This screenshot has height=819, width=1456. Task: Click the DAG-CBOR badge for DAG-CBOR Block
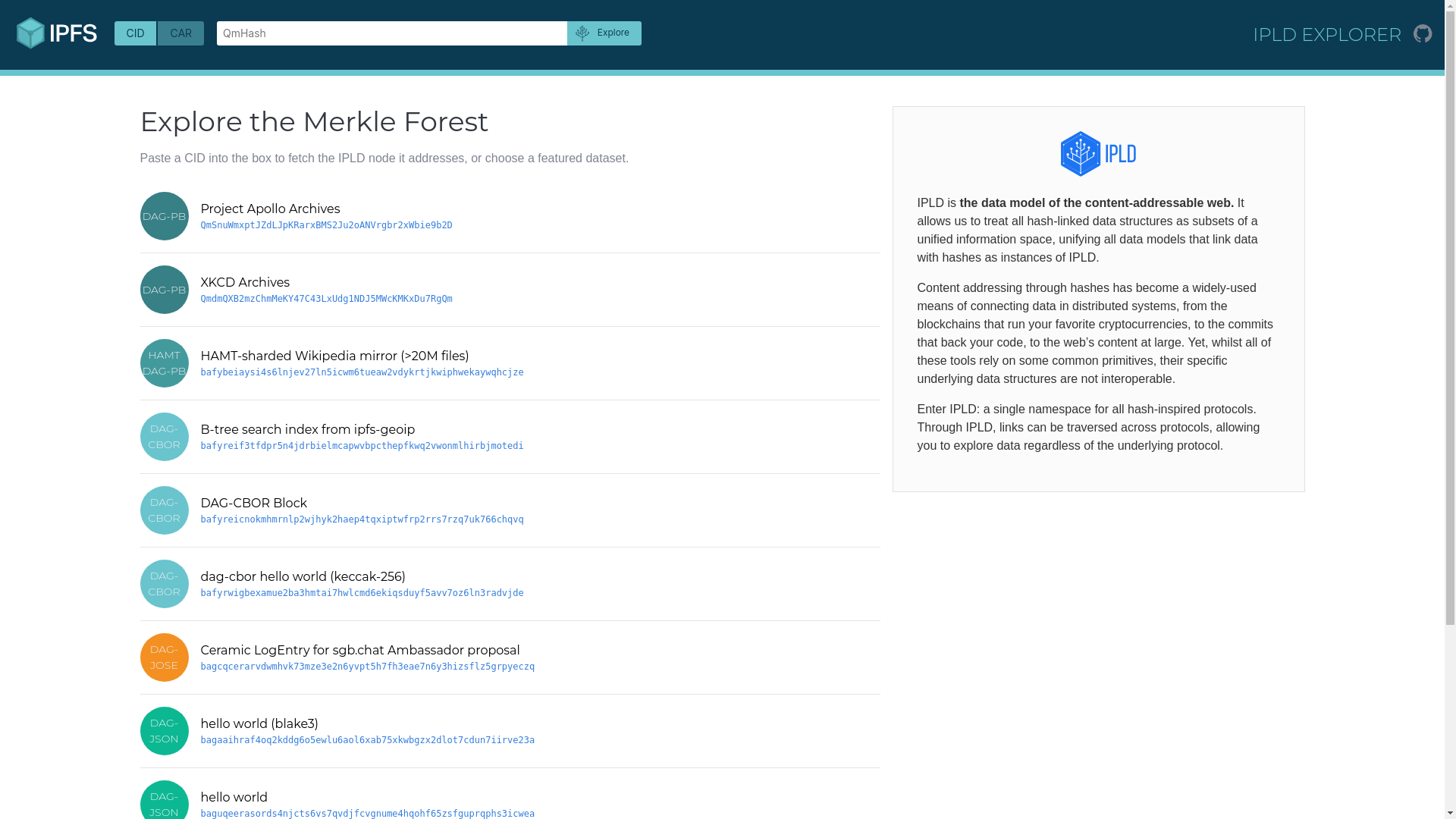(164, 510)
